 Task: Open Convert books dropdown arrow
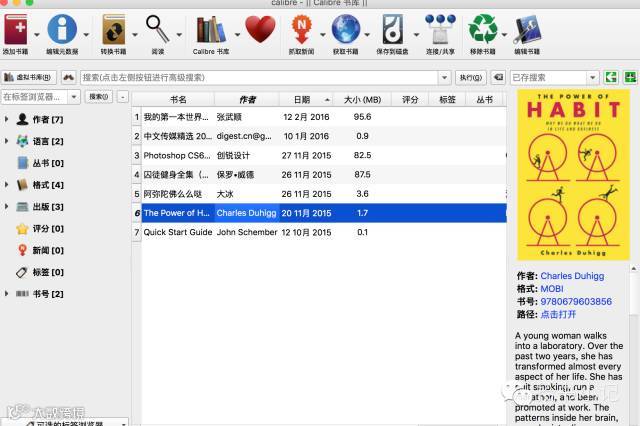(x=135, y=35)
